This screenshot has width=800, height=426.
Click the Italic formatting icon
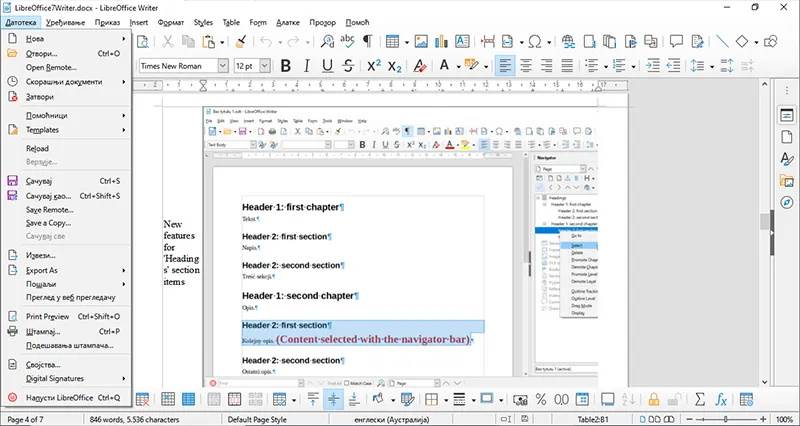click(307, 66)
